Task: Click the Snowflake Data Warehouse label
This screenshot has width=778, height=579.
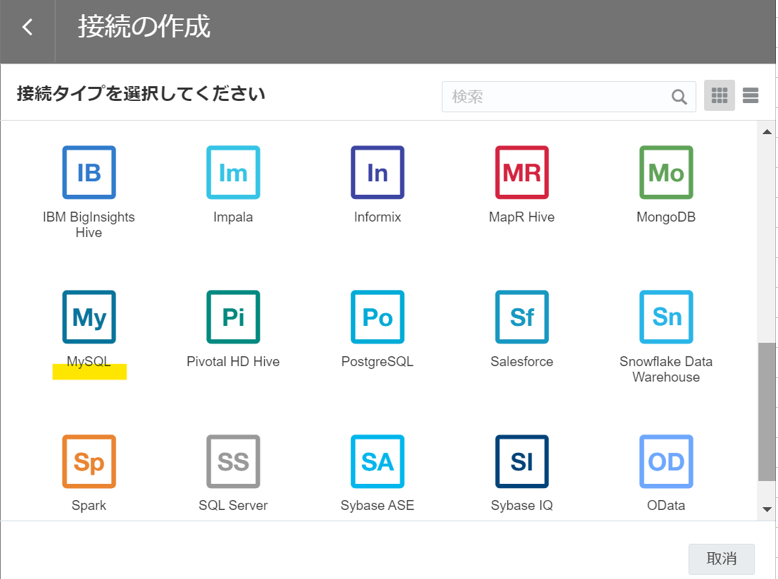Action: coord(666,369)
